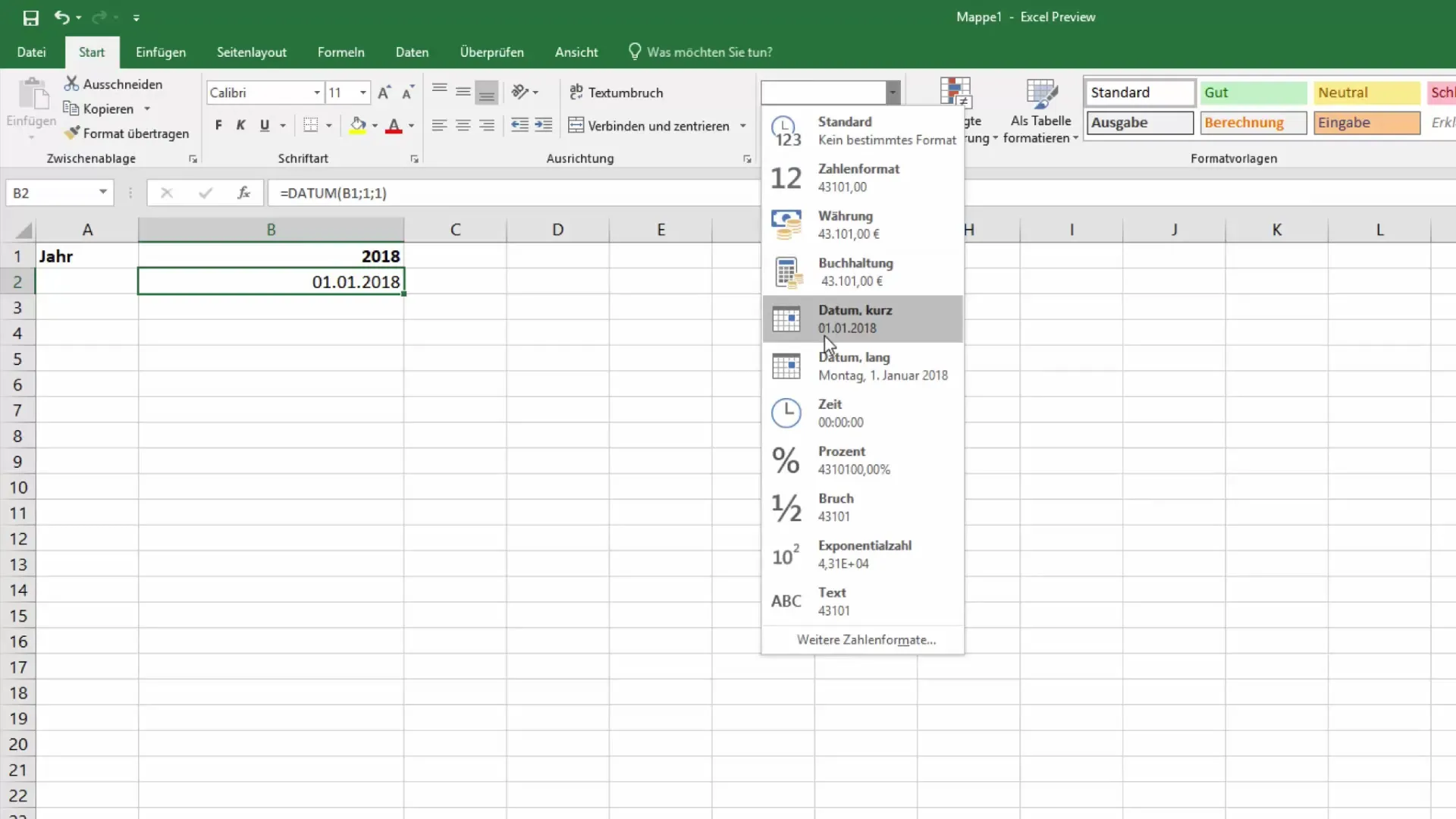Toggle underline formatting with U
The image size is (1456, 819).
tap(265, 125)
